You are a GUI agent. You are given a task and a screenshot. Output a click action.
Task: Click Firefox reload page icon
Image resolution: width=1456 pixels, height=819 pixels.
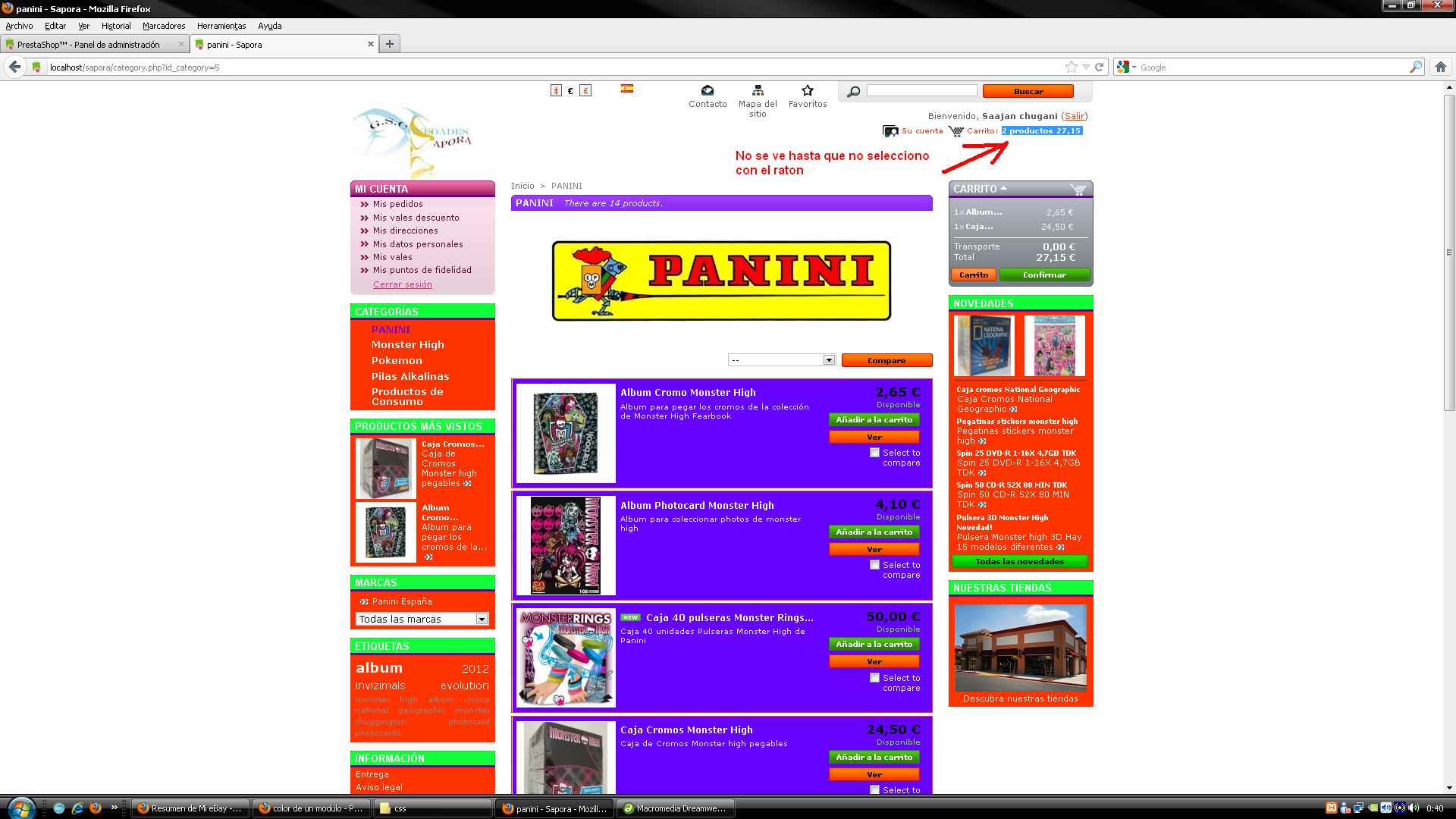point(1099,67)
